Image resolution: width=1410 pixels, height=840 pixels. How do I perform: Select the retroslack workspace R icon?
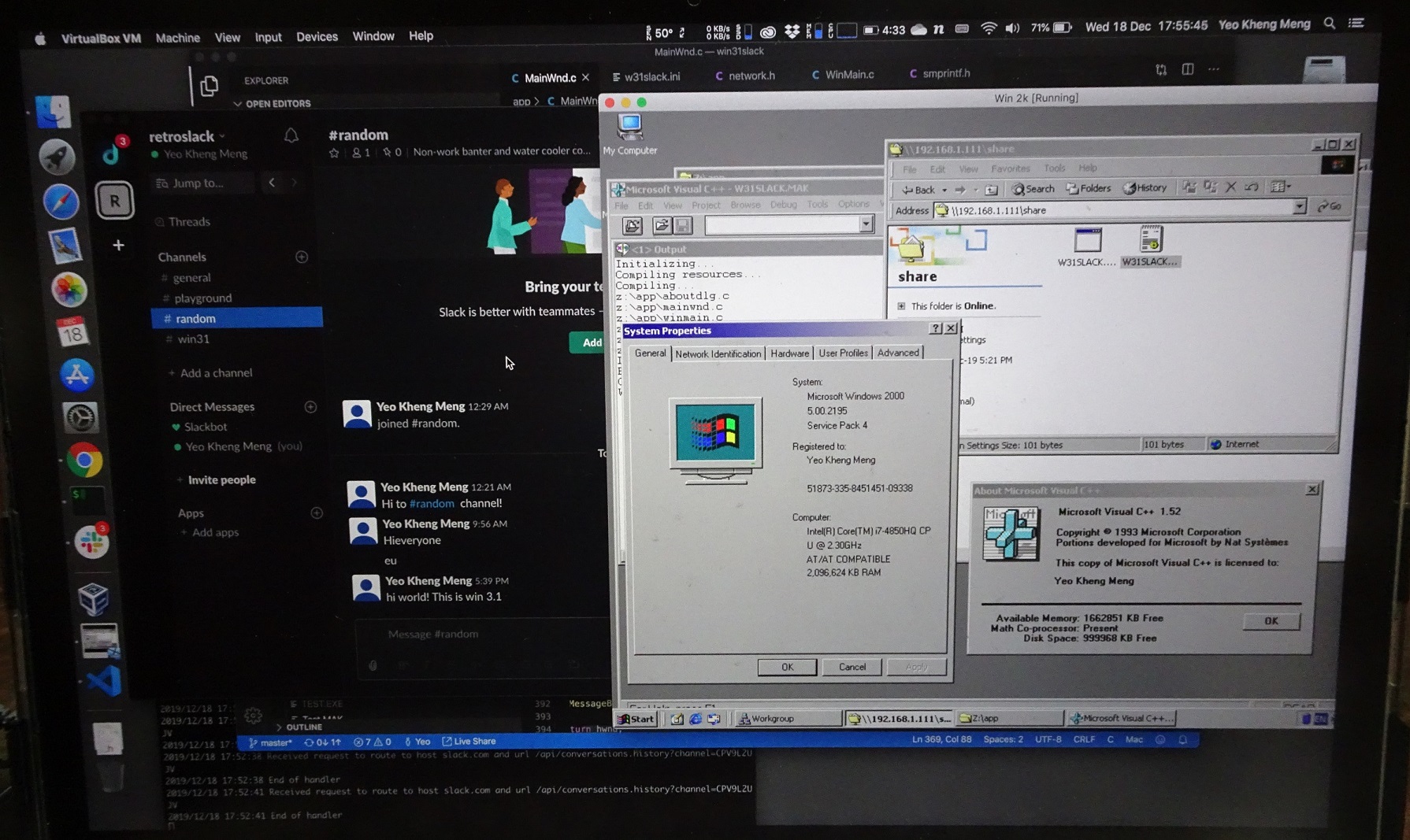[x=114, y=200]
